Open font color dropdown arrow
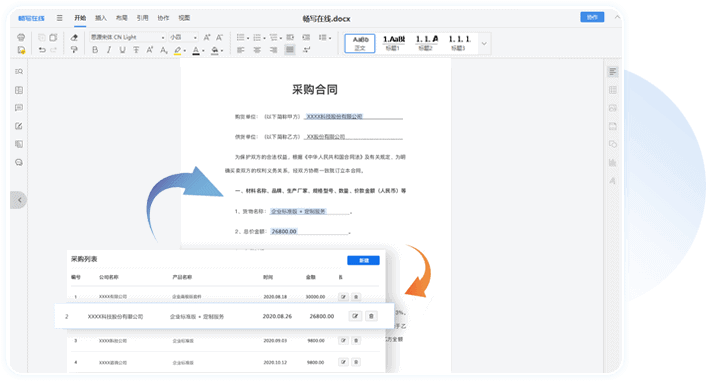The height and width of the screenshot is (381, 706). [x=203, y=51]
